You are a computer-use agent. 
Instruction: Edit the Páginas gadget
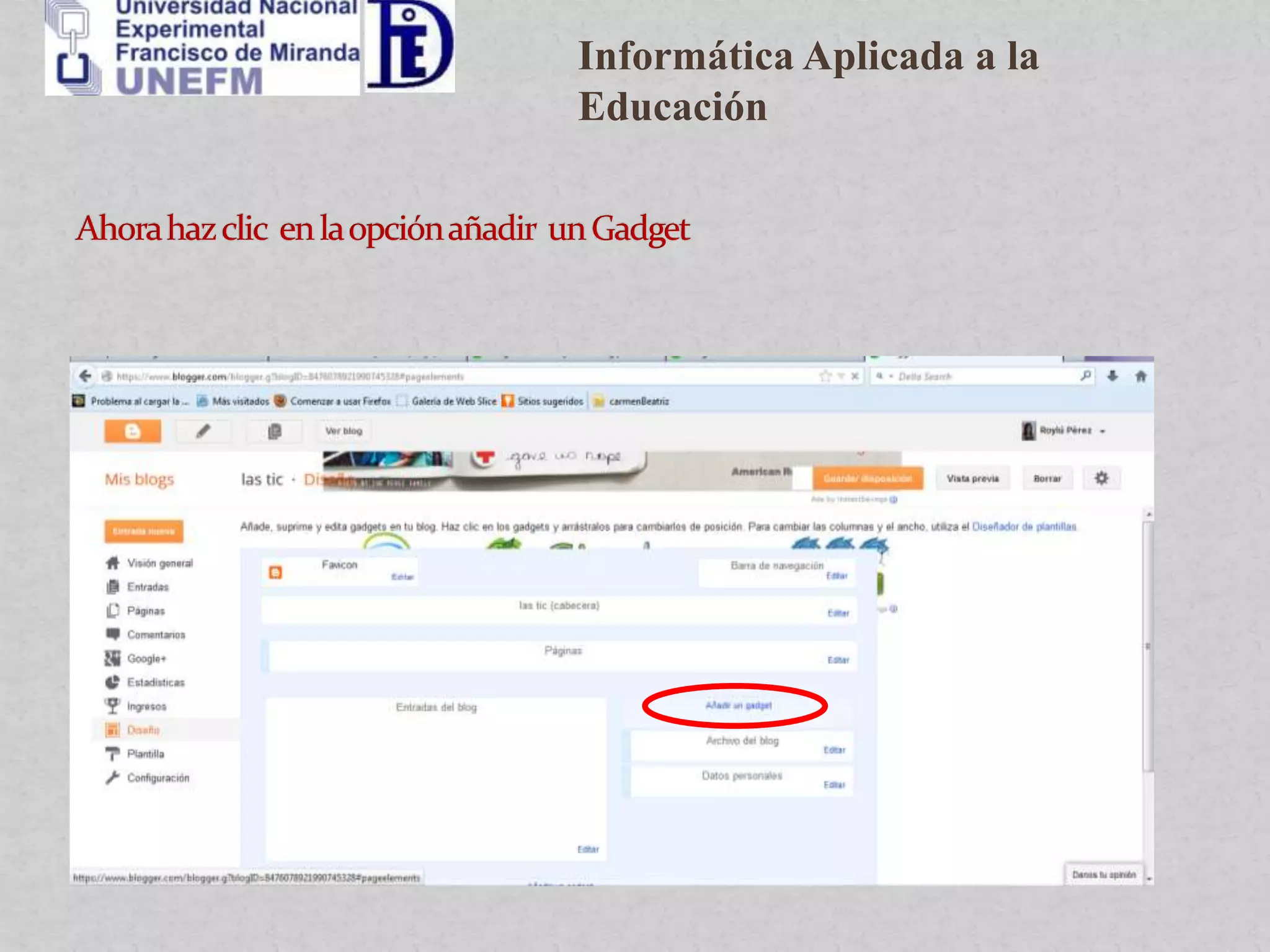[x=838, y=660]
